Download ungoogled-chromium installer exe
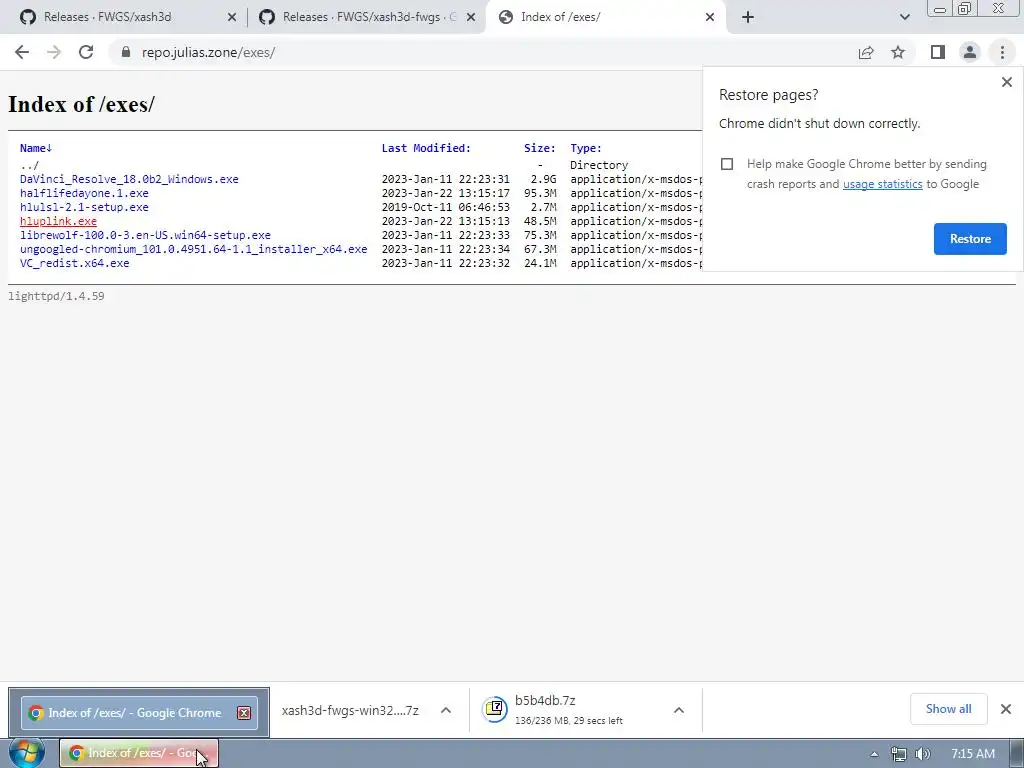 (x=193, y=249)
